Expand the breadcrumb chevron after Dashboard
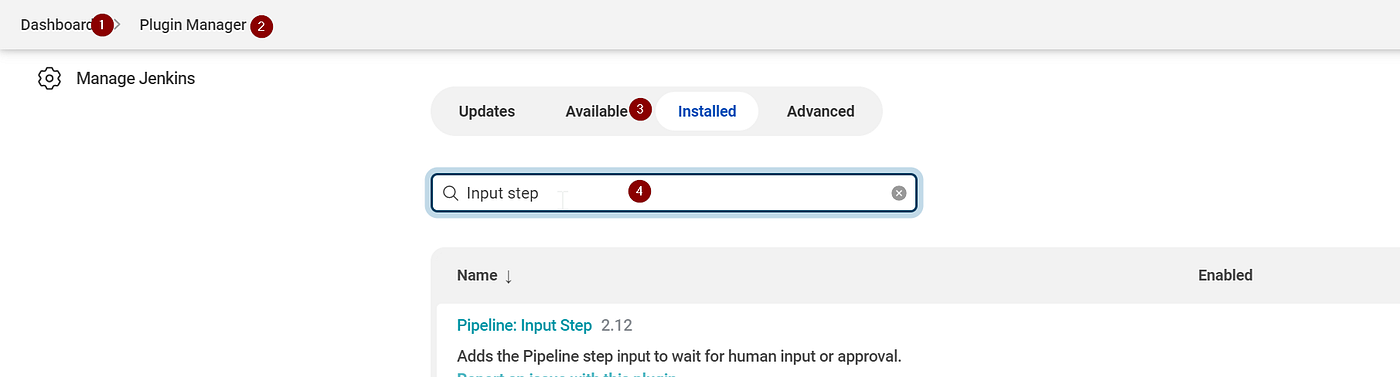The image size is (1400, 377). click(117, 25)
